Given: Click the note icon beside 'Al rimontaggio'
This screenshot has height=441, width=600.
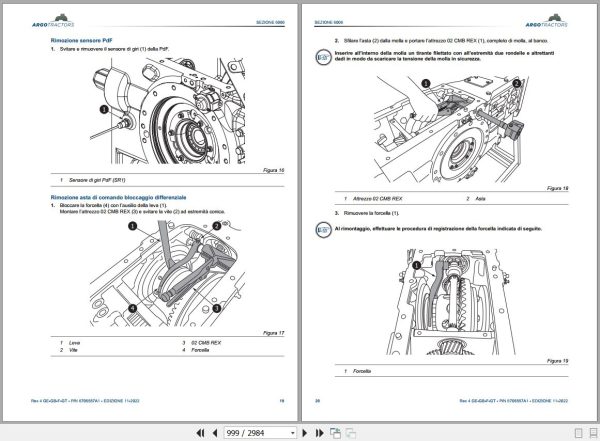Looking at the screenshot, I should click(323, 230).
